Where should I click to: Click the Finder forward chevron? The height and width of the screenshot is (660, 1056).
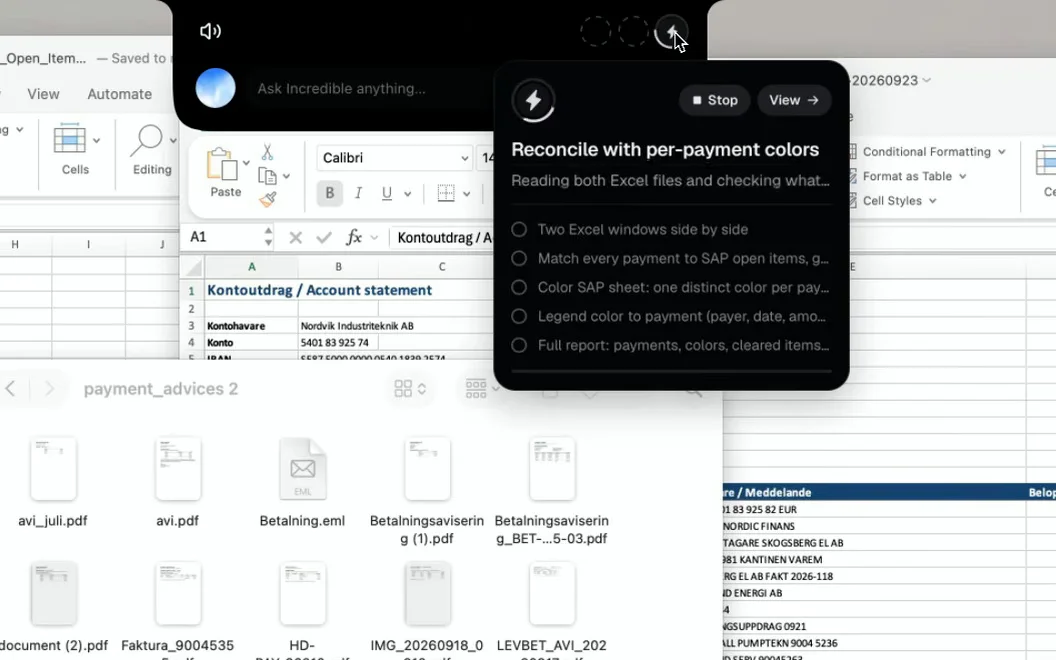tap(49, 389)
